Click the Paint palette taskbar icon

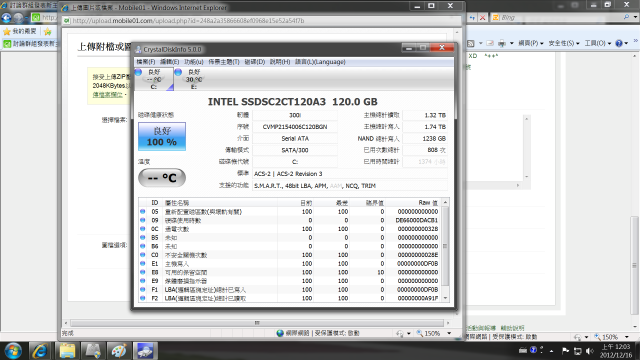(119, 351)
